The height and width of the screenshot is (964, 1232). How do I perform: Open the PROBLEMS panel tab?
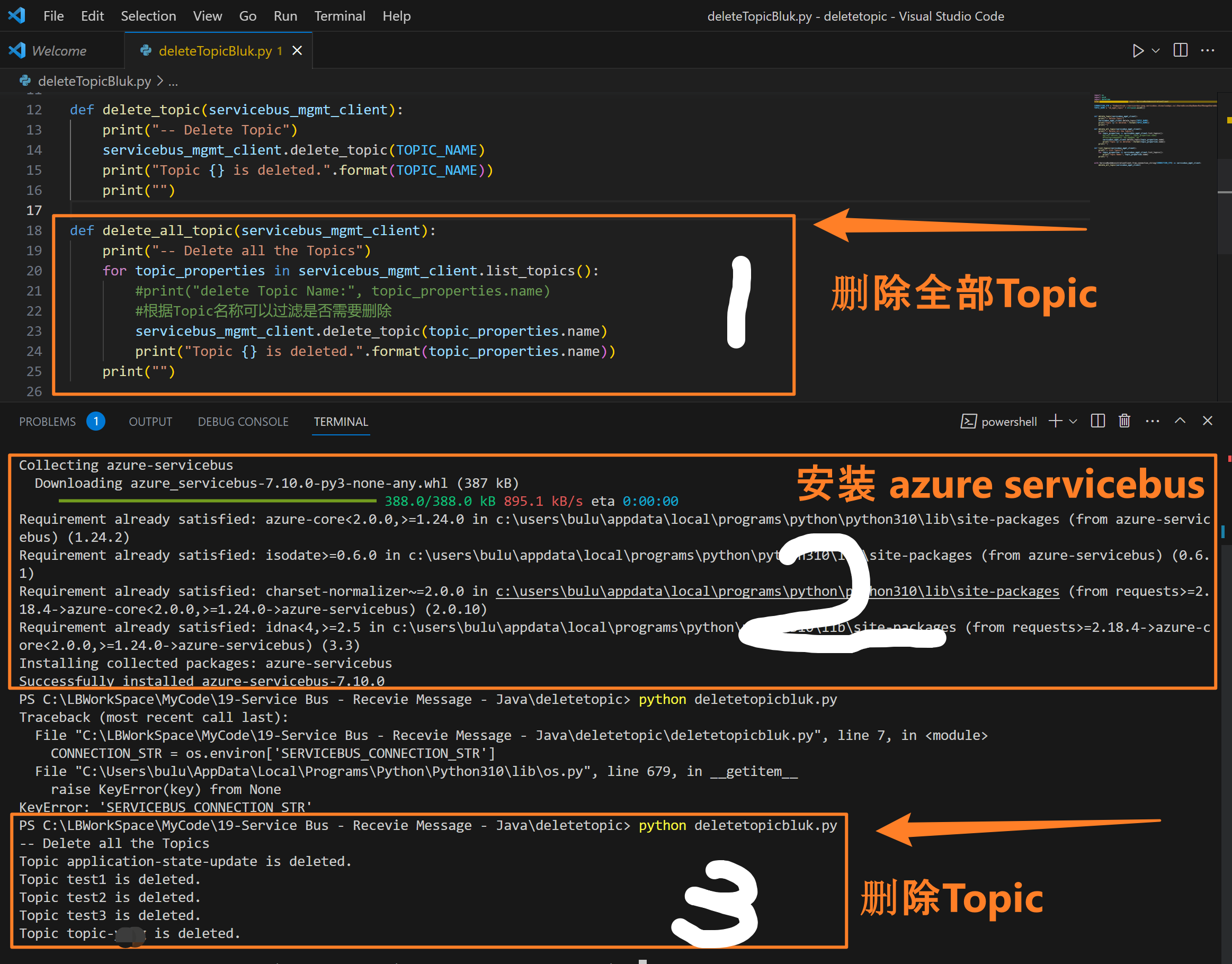tap(48, 422)
